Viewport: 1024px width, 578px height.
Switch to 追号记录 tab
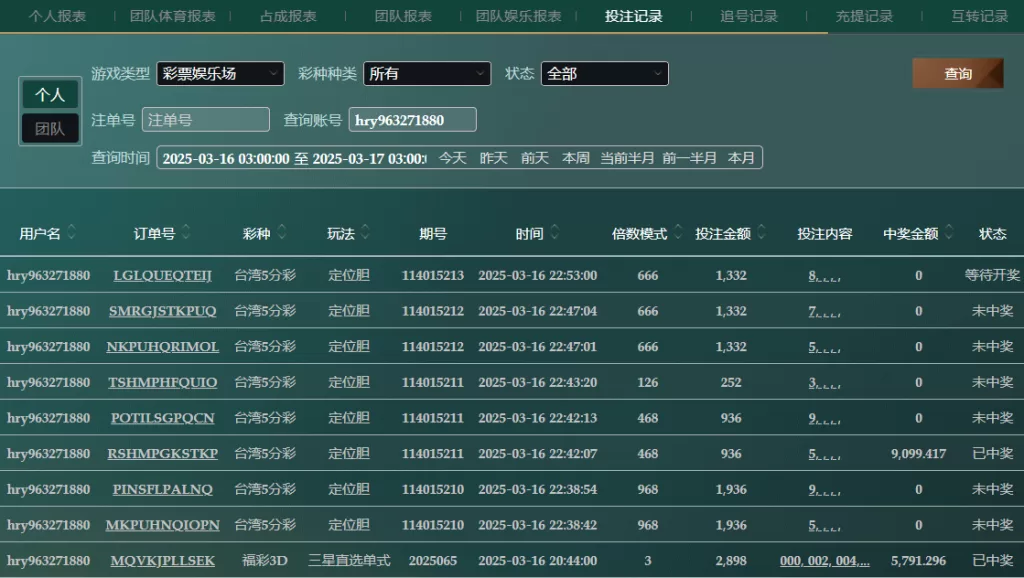point(749,16)
